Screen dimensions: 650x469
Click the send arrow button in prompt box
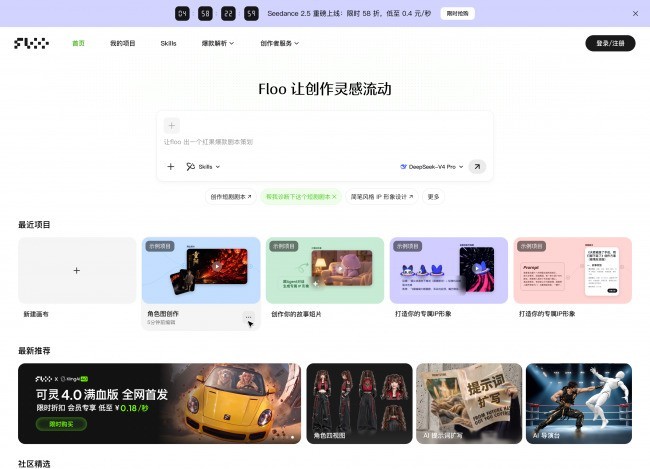point(477,167)
